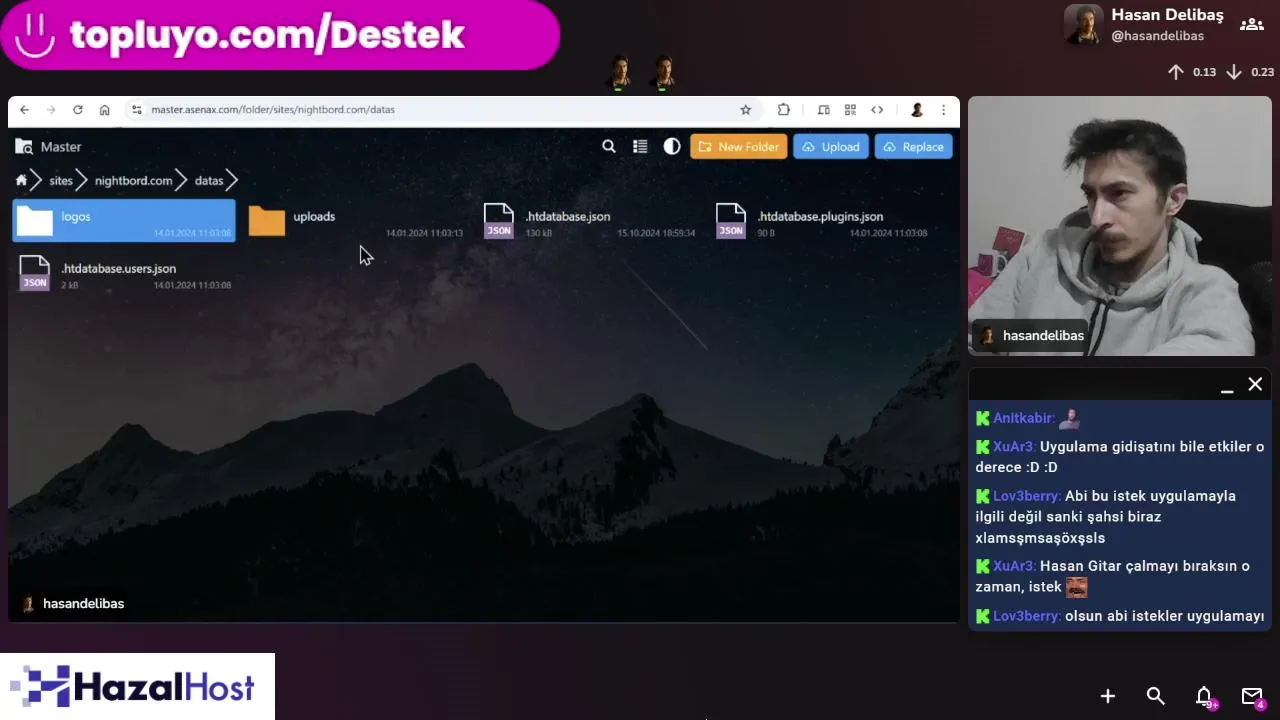Master title text in file manager
Screen dimensions: 1280x720
click(x=61, y=147)
